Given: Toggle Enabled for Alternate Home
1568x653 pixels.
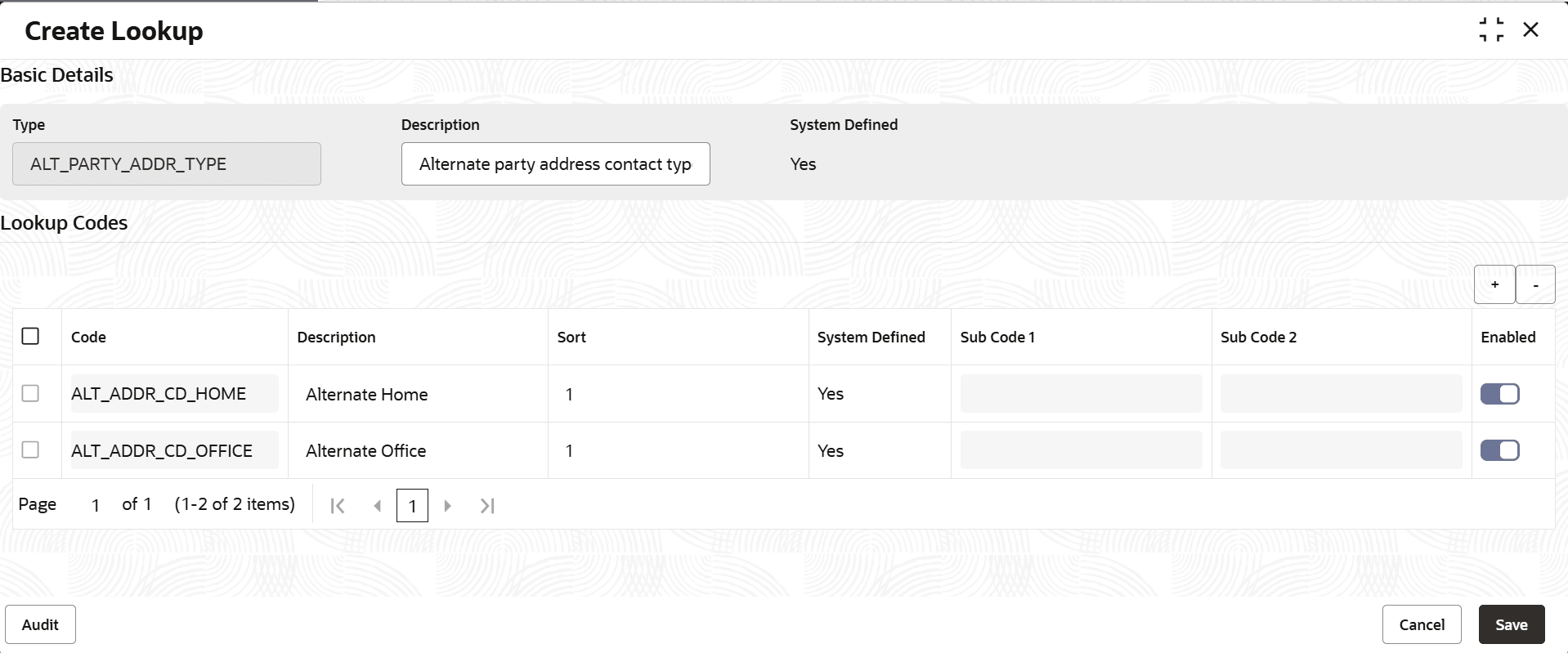Looking at the screenshot, I should tap(1500, 394).
